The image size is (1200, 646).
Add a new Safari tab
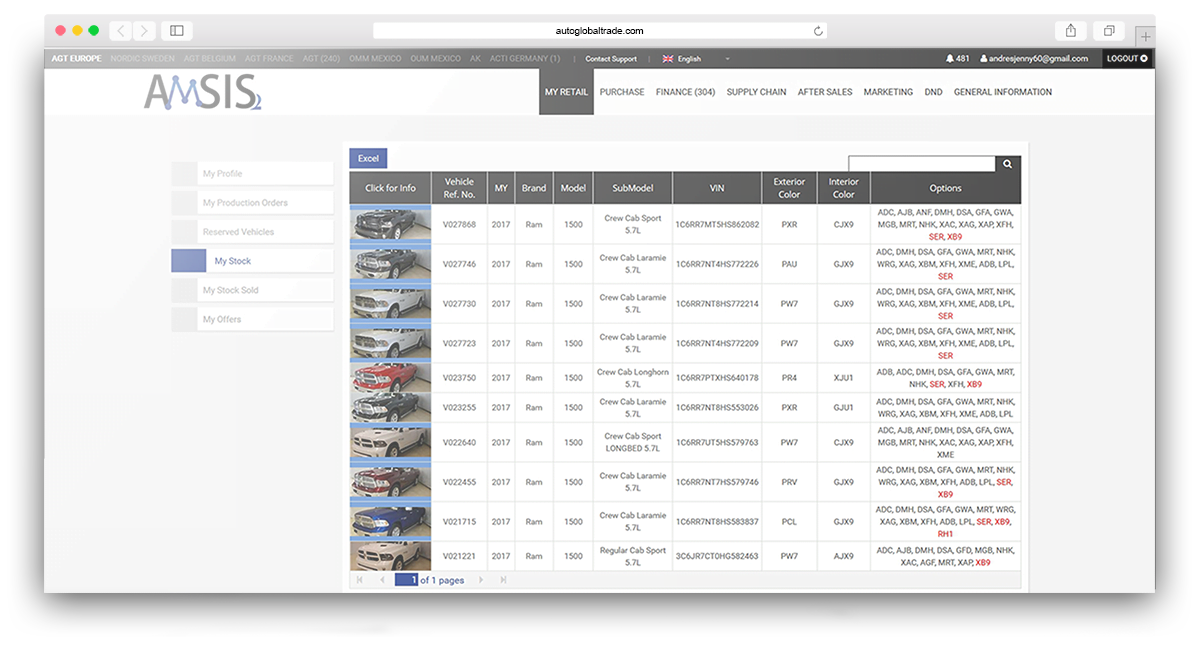coord(1145,36)
